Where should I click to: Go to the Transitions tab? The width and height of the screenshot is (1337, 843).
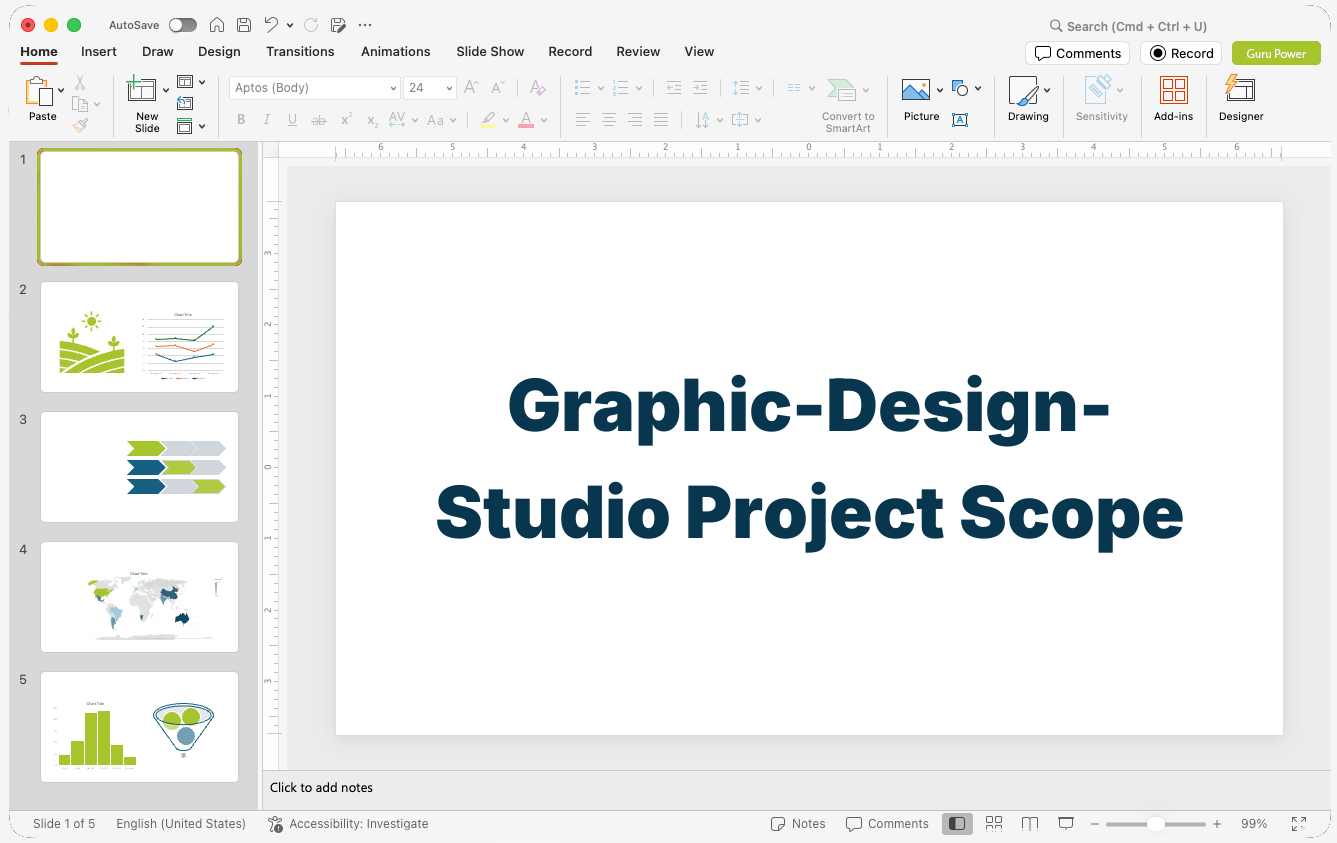tap(300, 52)
